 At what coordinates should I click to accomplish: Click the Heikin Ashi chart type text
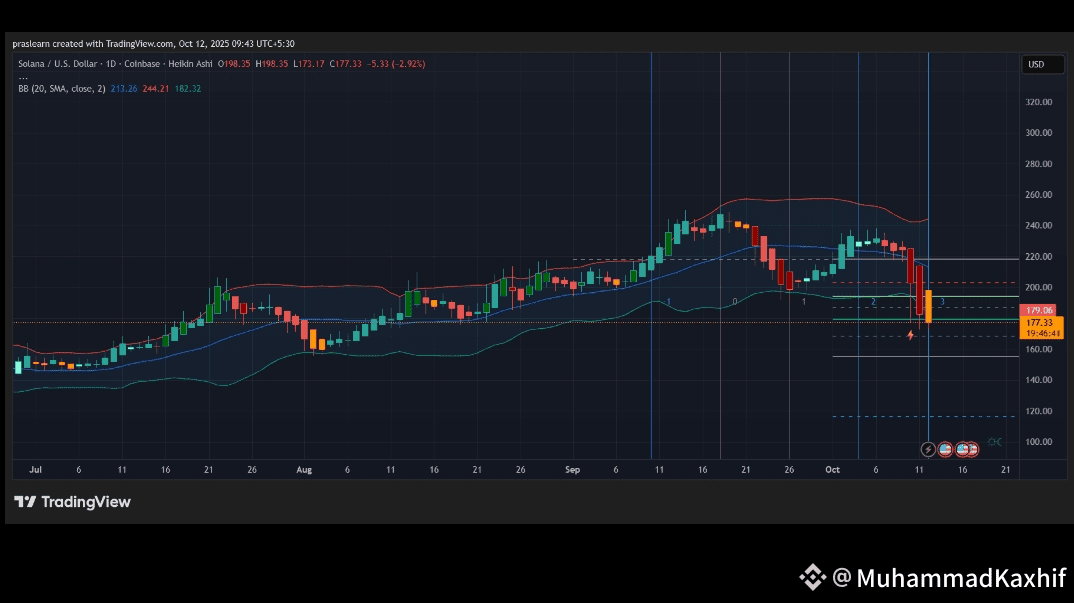pos(190,64)
